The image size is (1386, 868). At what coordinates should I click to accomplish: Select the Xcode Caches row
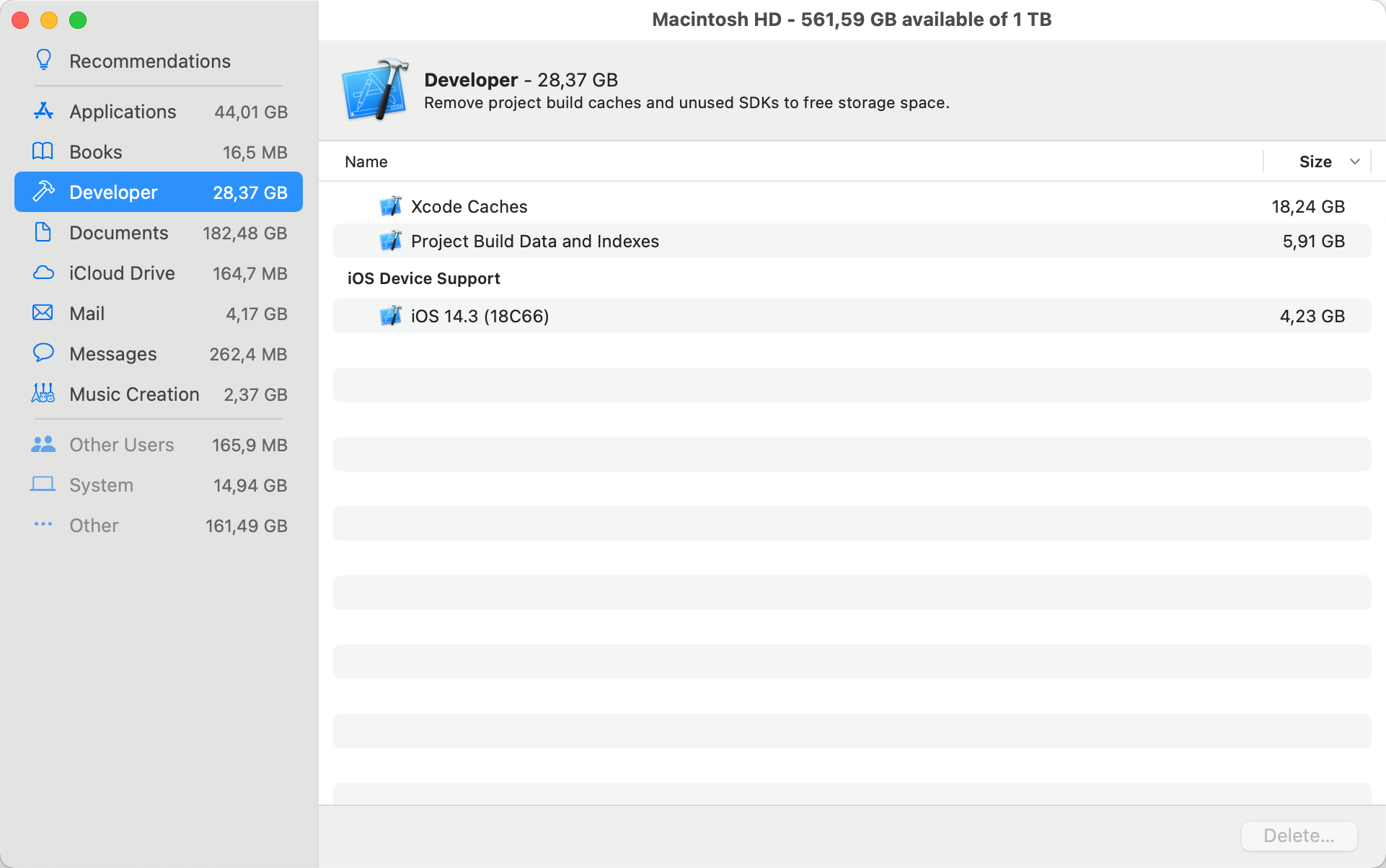pos(852,206)
